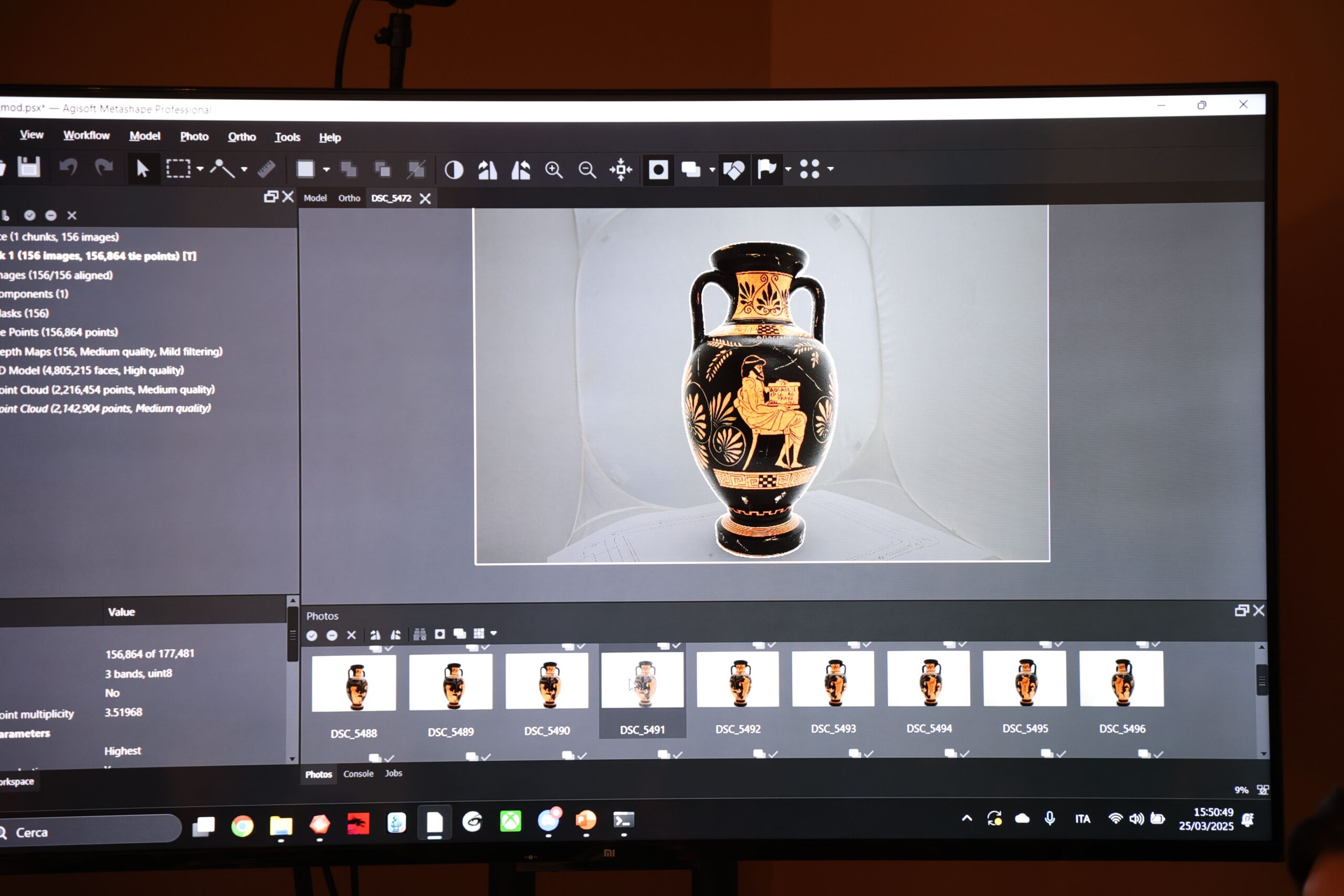Open rectangle mask tool dropdown arrow
Screen dimensions: 1344x896
(x=326, y=169)
